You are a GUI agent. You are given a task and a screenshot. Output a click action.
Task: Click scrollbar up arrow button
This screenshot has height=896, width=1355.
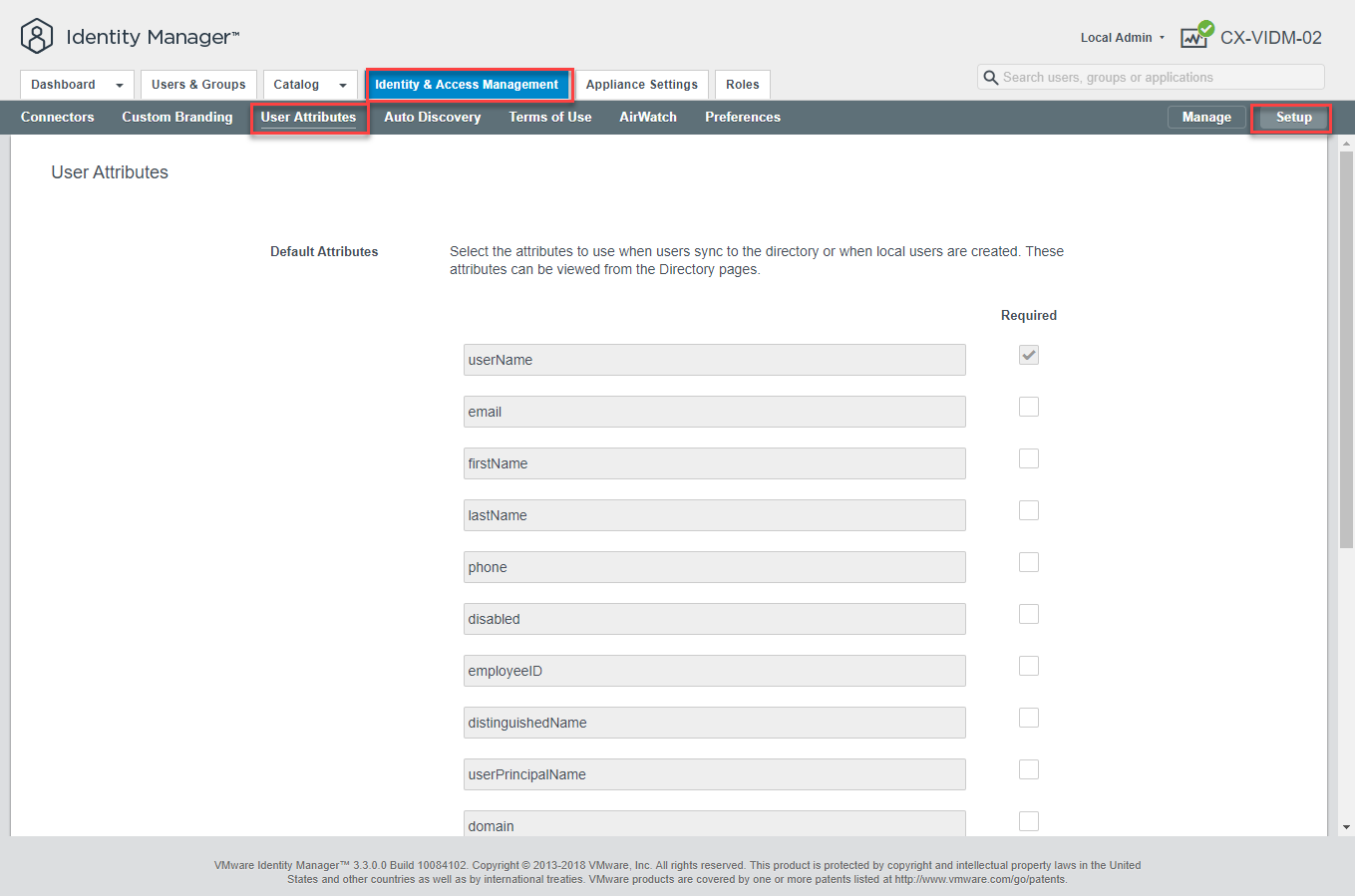coord(1346,145)
